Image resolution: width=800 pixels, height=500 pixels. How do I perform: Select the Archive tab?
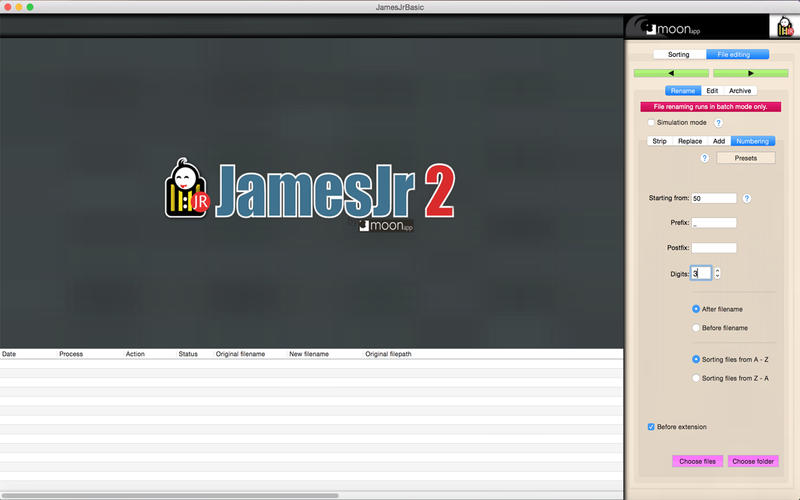(740, 91)
